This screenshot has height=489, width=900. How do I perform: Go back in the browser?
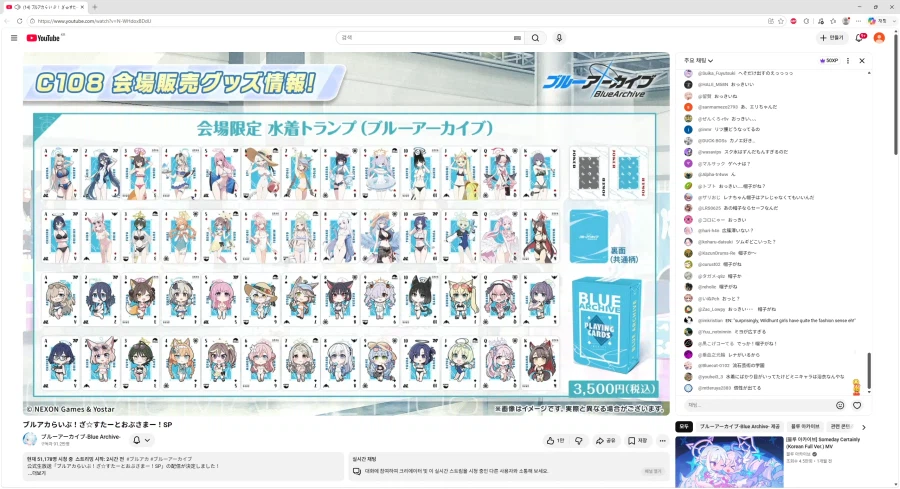[x=6, y=21]
